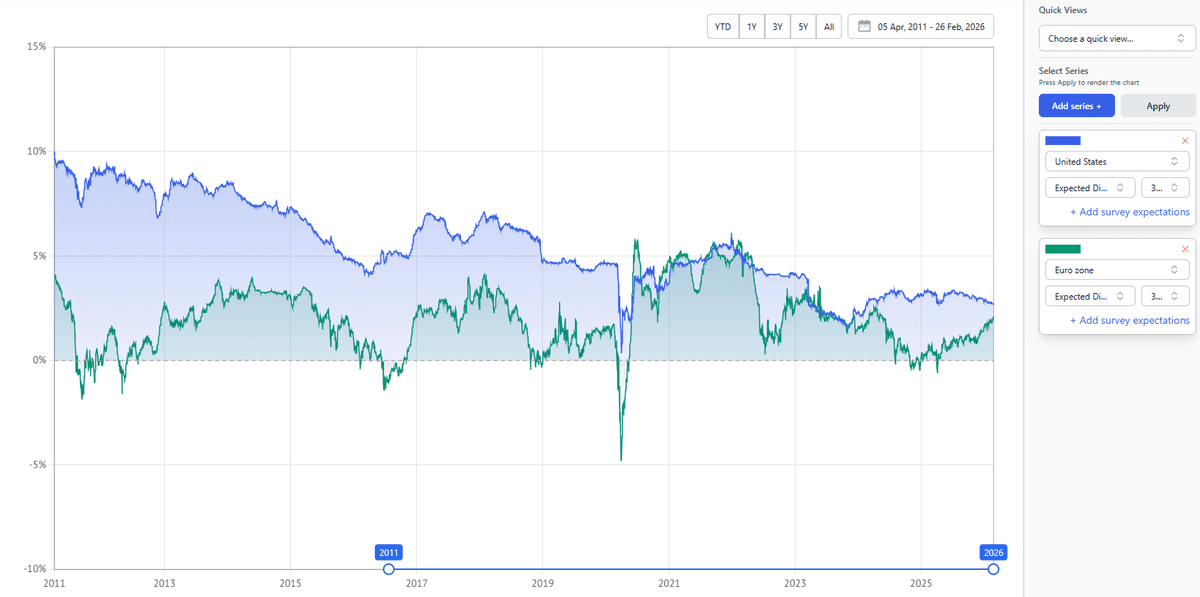Click the green swatch for Euro zone series
The width and height of the screenshot is (1200, 597).
[1063, 248]
